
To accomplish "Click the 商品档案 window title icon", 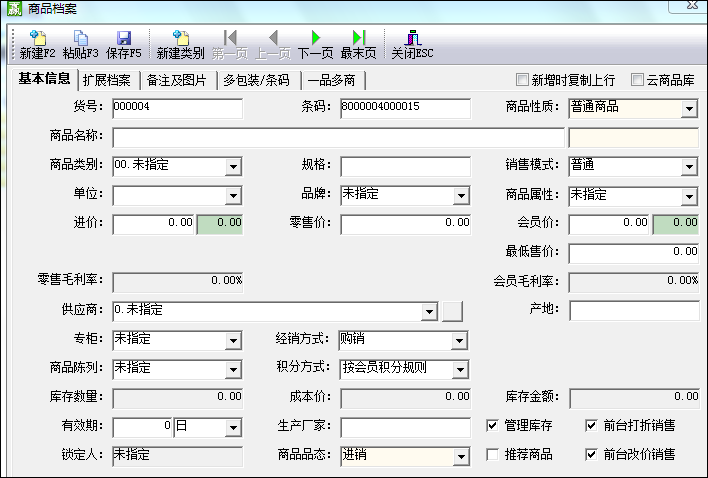I will [14, 8].
